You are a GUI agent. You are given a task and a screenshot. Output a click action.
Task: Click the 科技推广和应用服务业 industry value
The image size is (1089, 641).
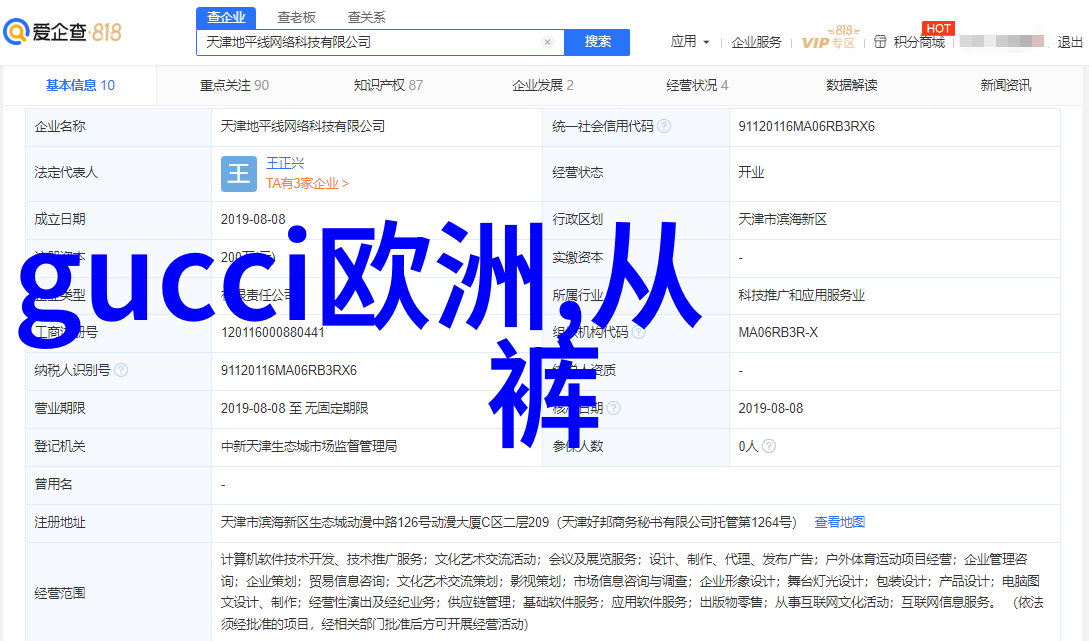[801, 295]
